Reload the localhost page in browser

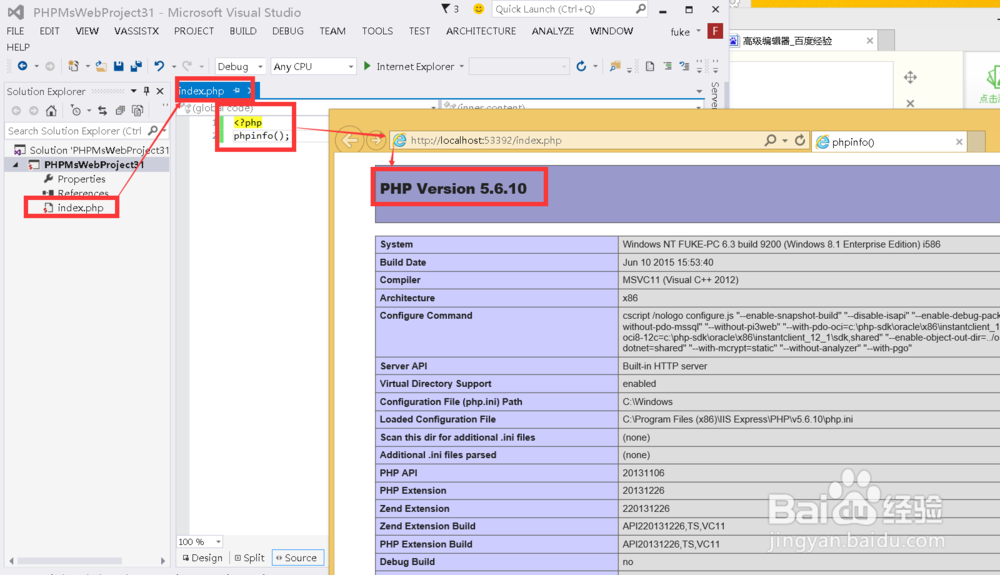click(x=800, y=140)
